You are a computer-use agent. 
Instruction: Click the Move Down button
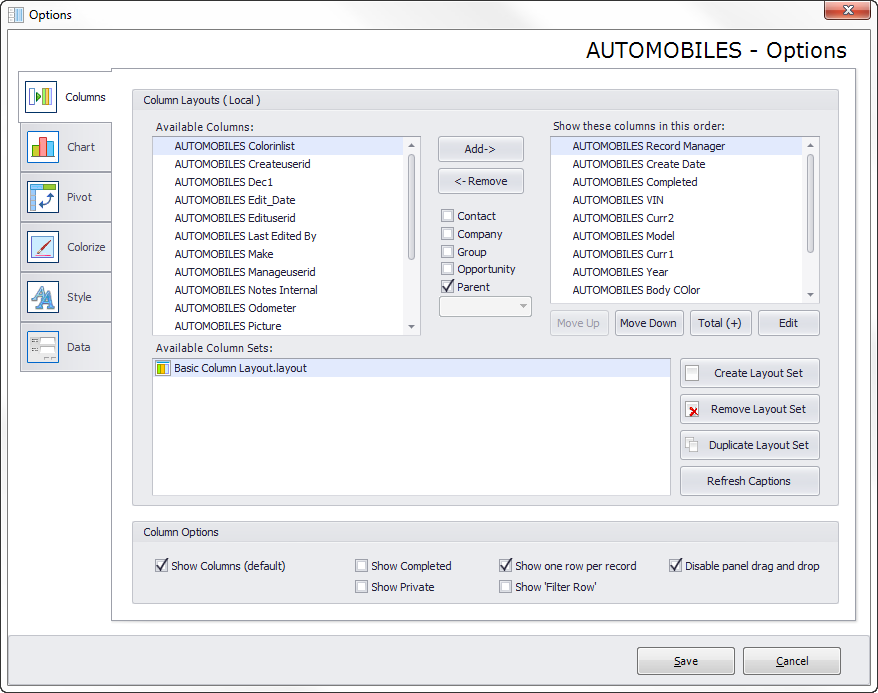(648, 323)
